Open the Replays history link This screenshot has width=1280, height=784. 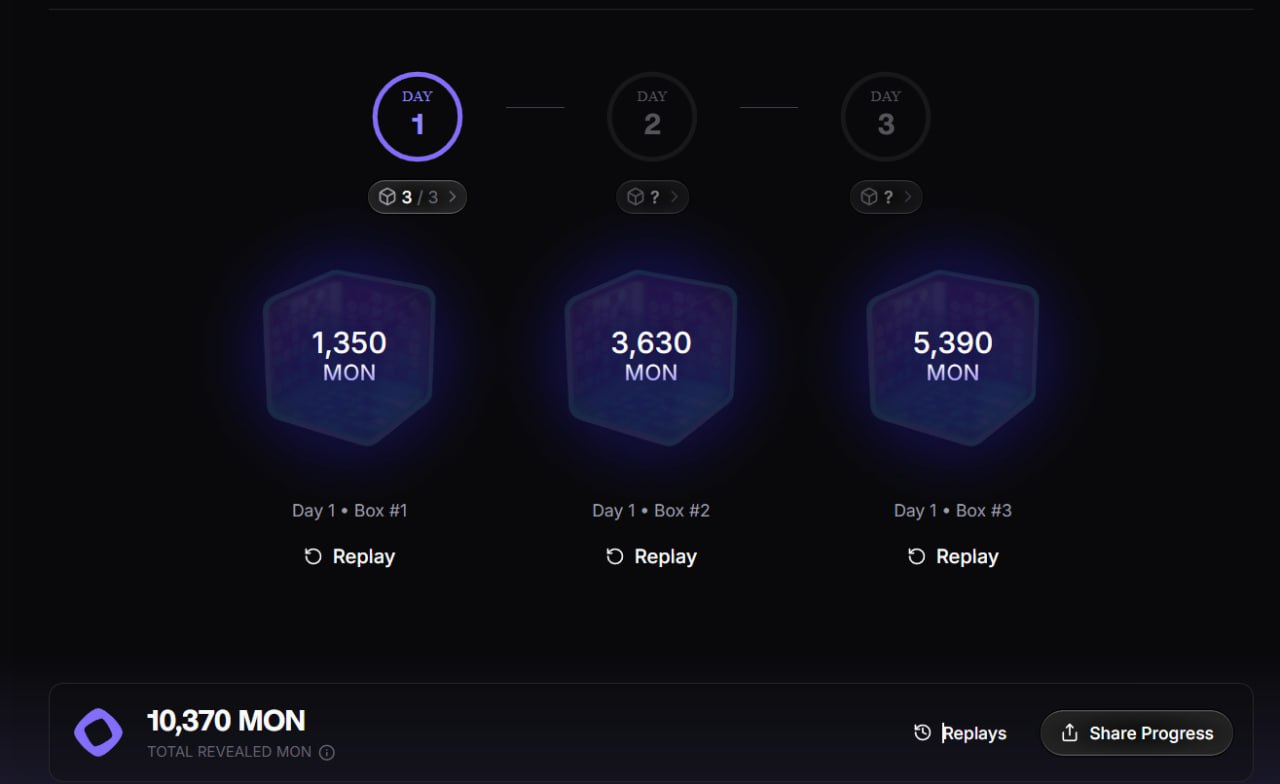(x=974, y=733)
